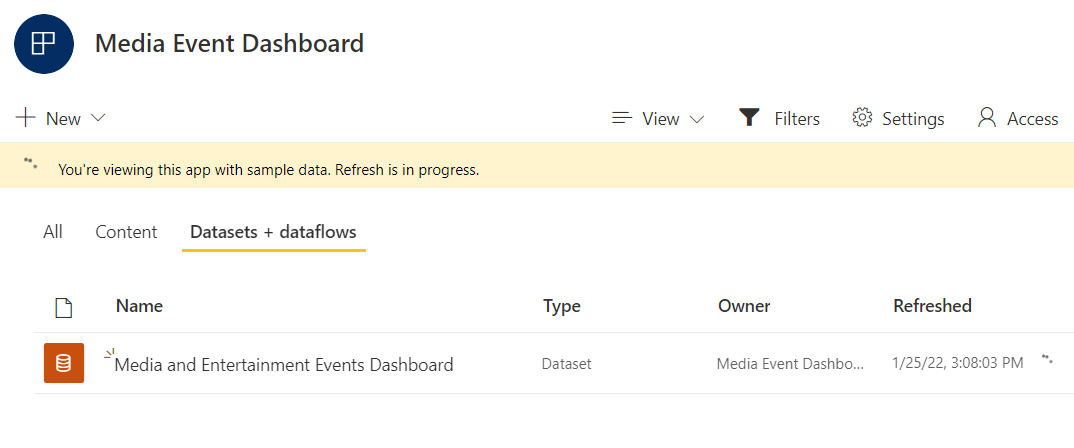The width and height of the screenshot is (1074, 448).
Task: Click the Settings gear icon
Action: pos(862,118)
